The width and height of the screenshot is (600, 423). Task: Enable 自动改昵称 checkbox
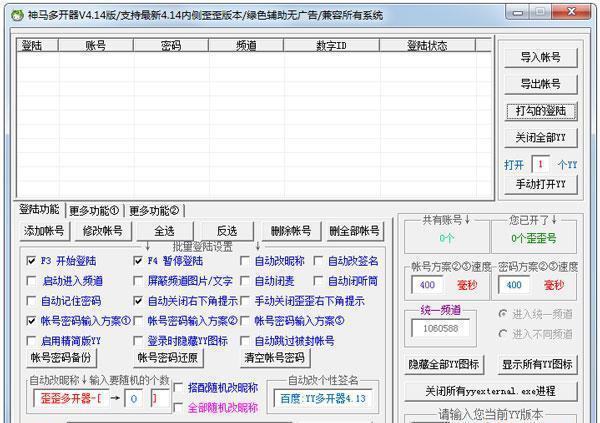(245, 261)
